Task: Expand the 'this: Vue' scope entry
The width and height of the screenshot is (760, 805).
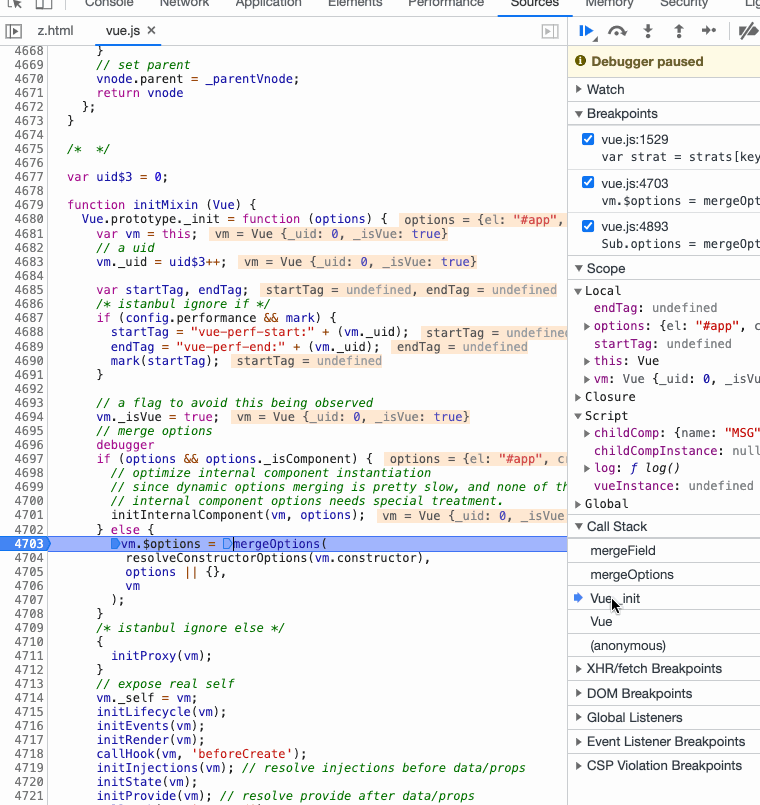Action: (x=586, y=361)
